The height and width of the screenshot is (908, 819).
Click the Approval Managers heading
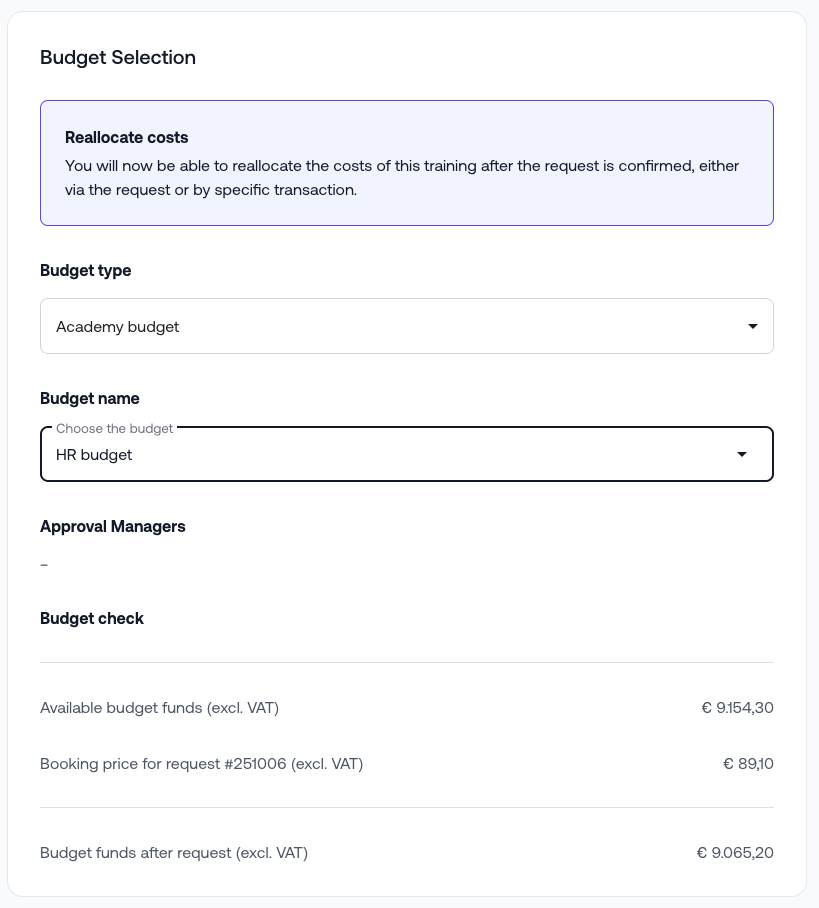pyautogui.click(x=113, y=526)
